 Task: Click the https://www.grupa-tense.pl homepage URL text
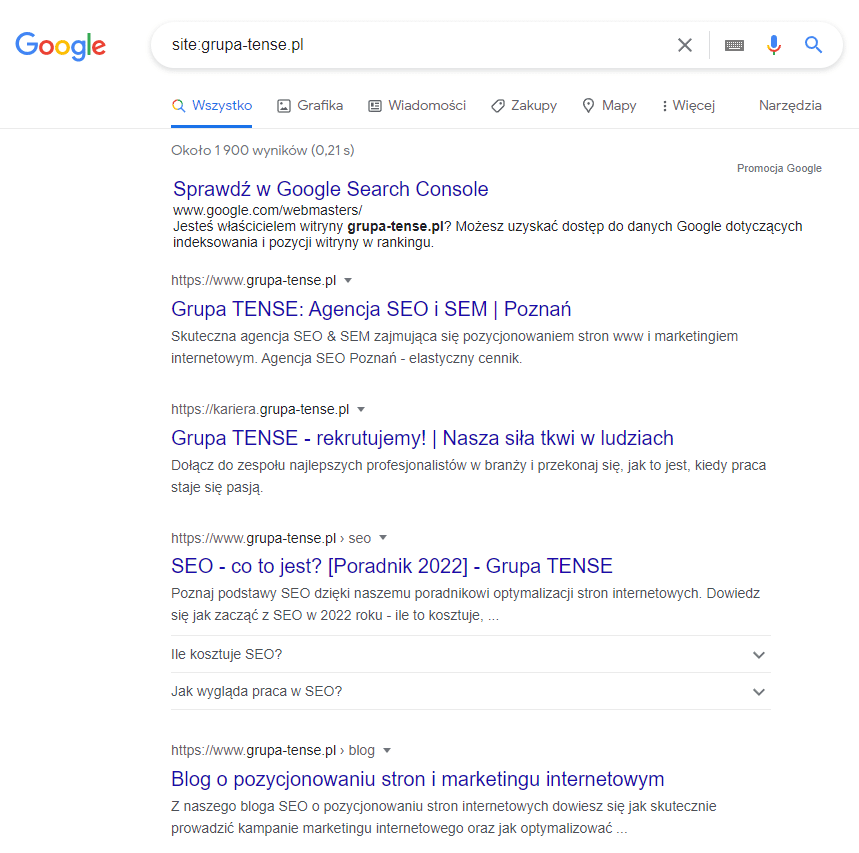point(254,280)
